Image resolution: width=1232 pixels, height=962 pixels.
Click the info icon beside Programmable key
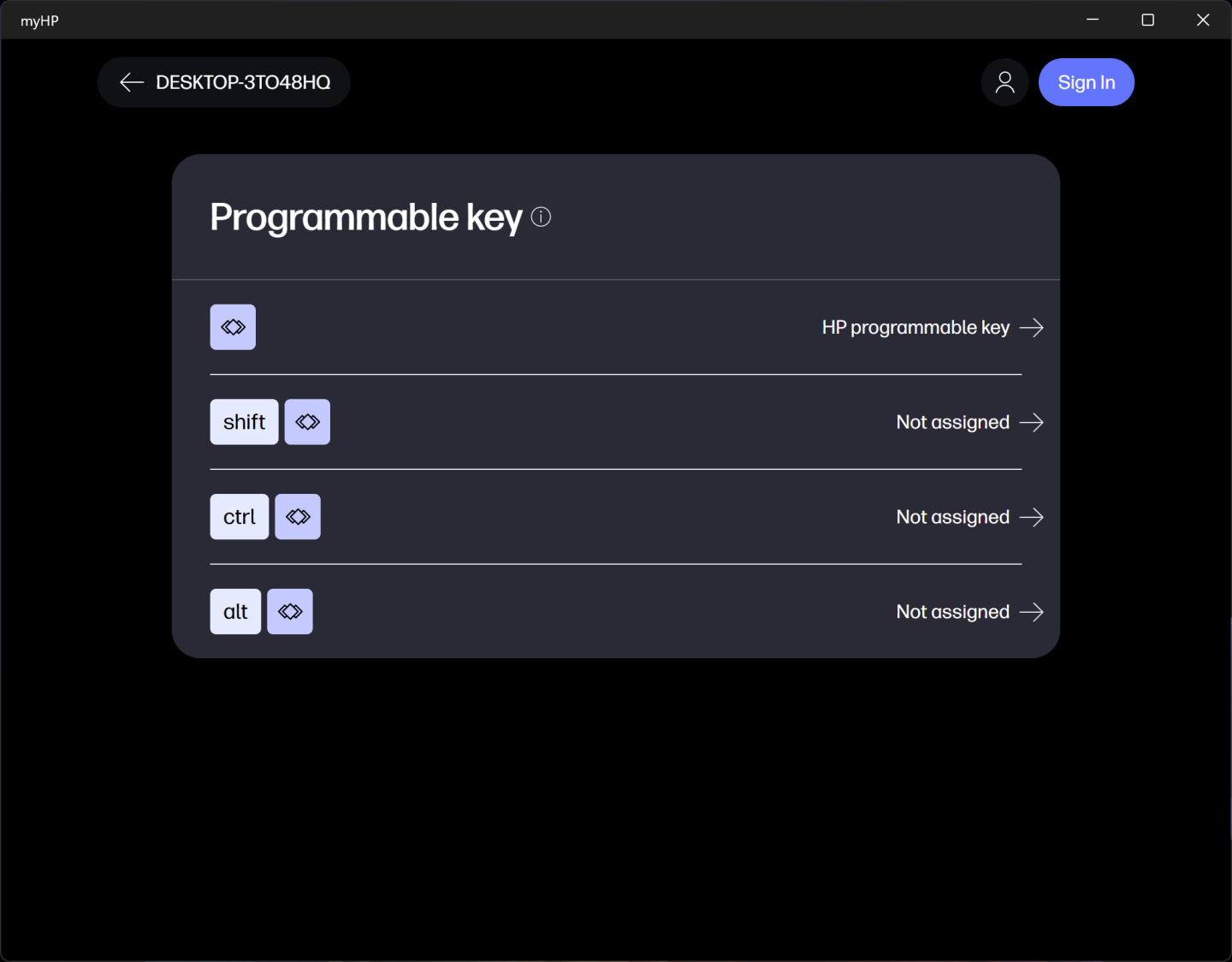(x=541, y=217)
